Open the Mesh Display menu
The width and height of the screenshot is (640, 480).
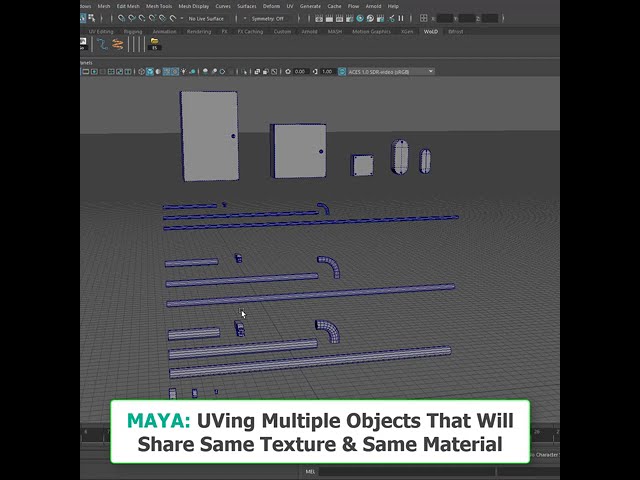(x=193, y=6)
